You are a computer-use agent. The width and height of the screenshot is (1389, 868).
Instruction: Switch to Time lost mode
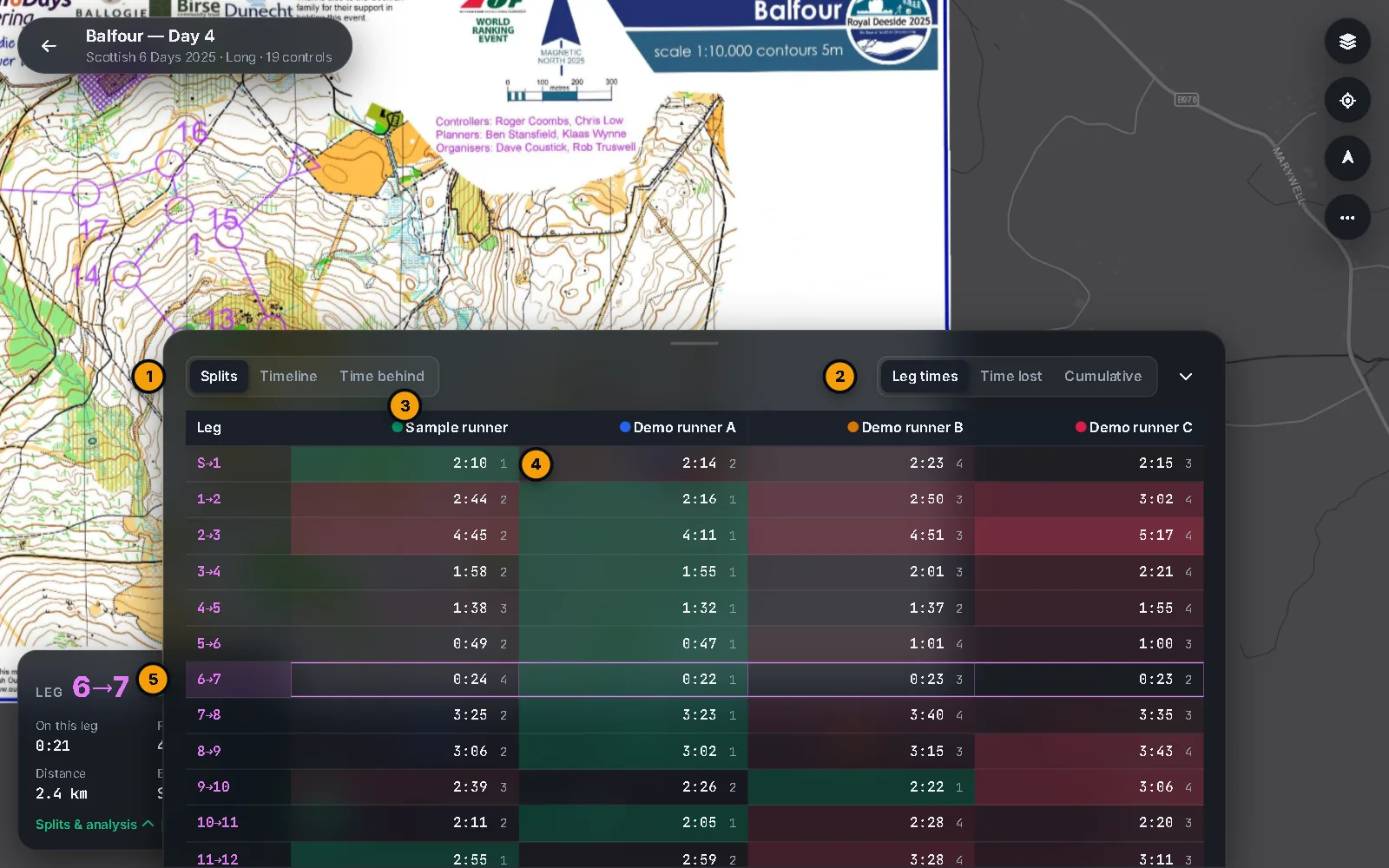[x=1010, y=377]
